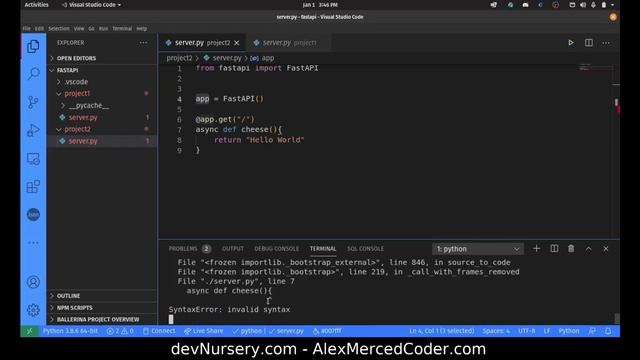The height and width of the screenshot is (360, 640).
Task: Open the Extensions view
Action: 33,187
